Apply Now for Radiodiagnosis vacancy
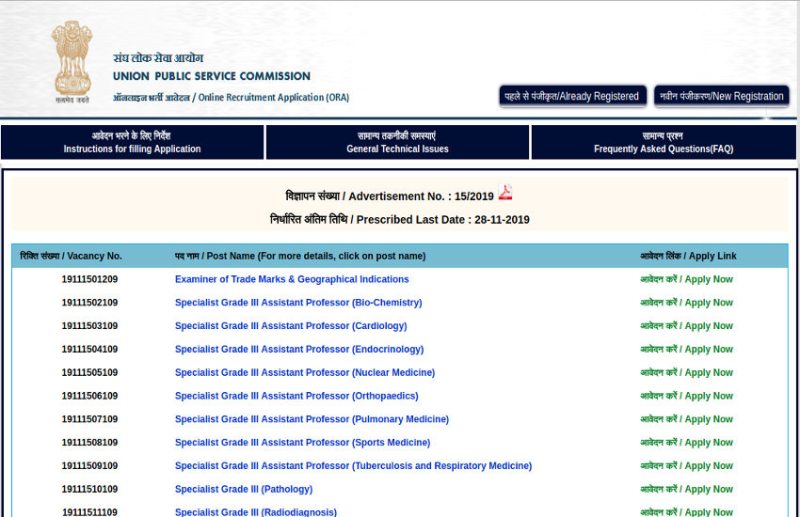 tap(687, 512)
